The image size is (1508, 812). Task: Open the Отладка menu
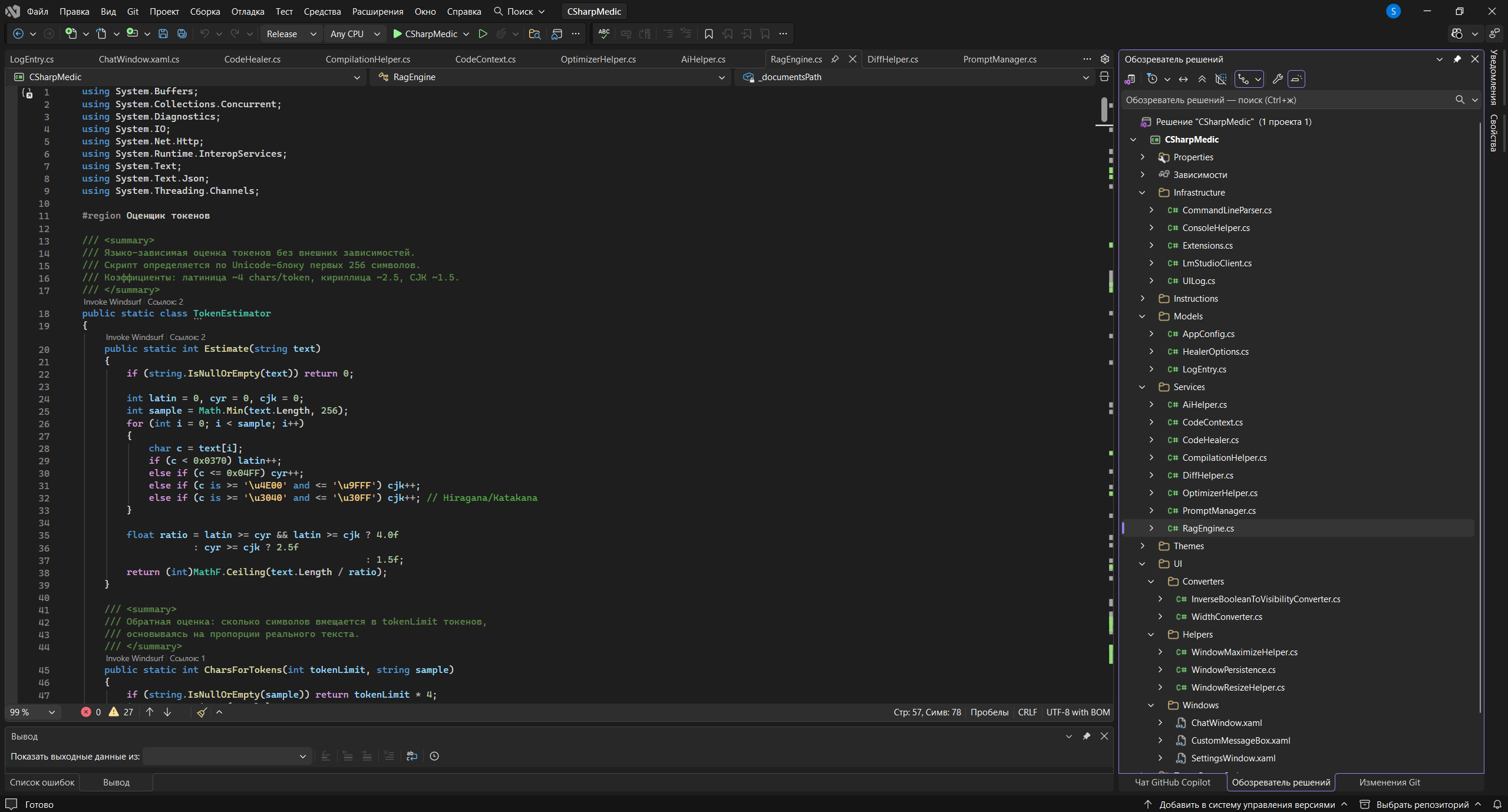248,11
